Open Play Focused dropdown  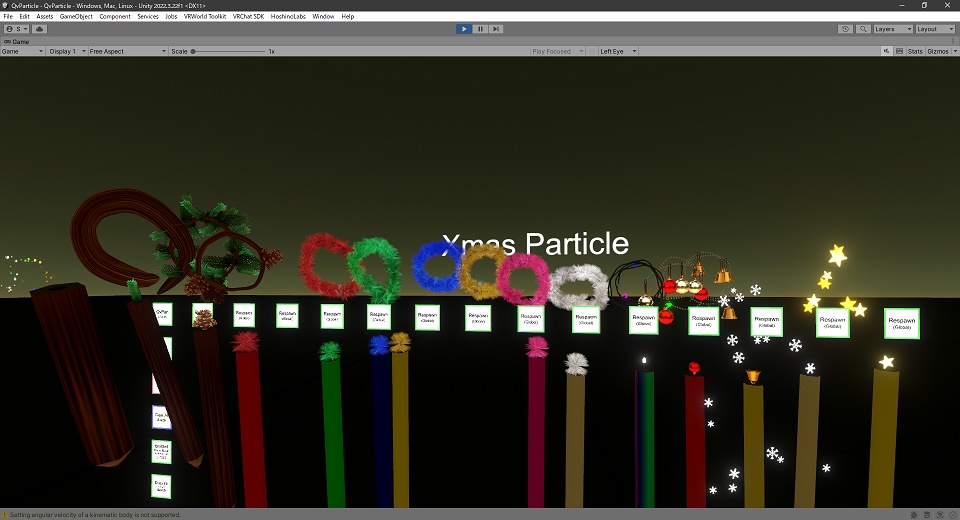557,51
